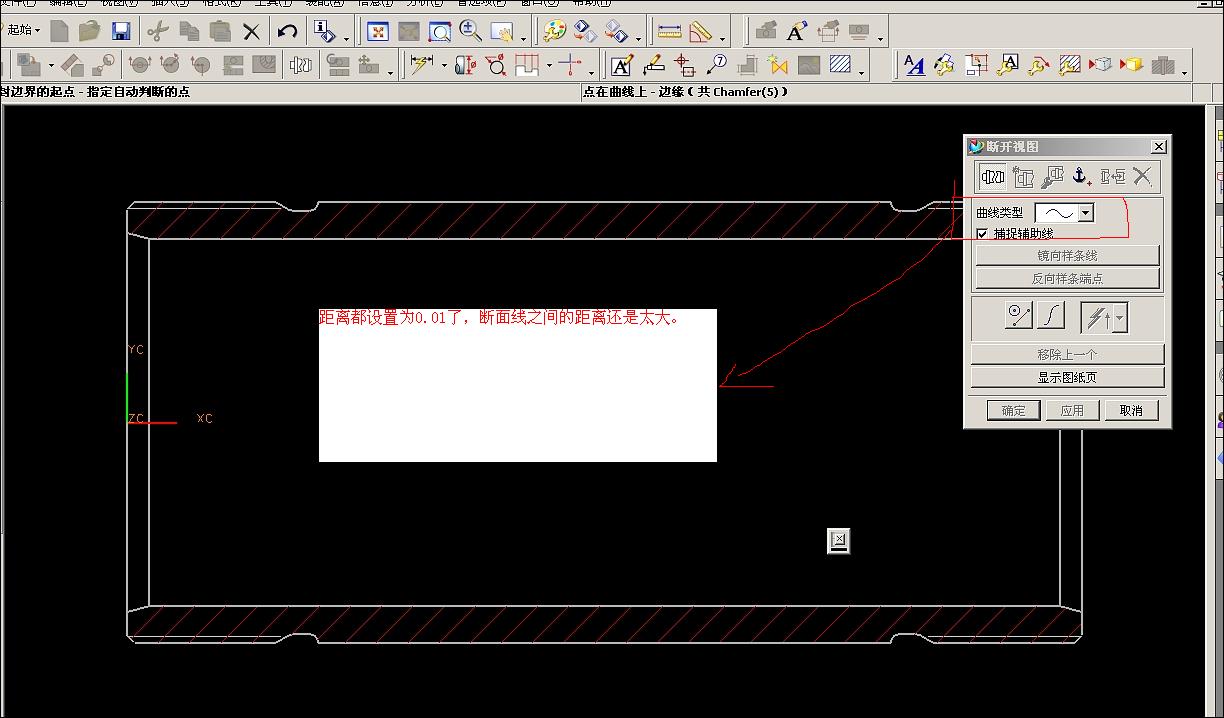
Task: Select the spline curve S icon
Action: pyautogui.click(x=1051, y=316)
